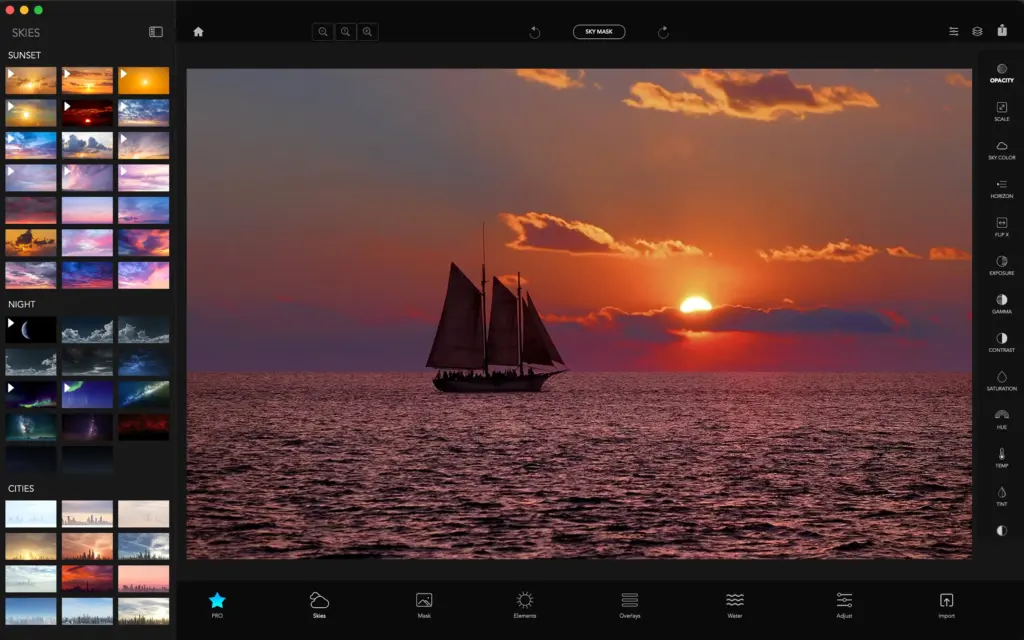Open the layers stack icon

[977, 32]
